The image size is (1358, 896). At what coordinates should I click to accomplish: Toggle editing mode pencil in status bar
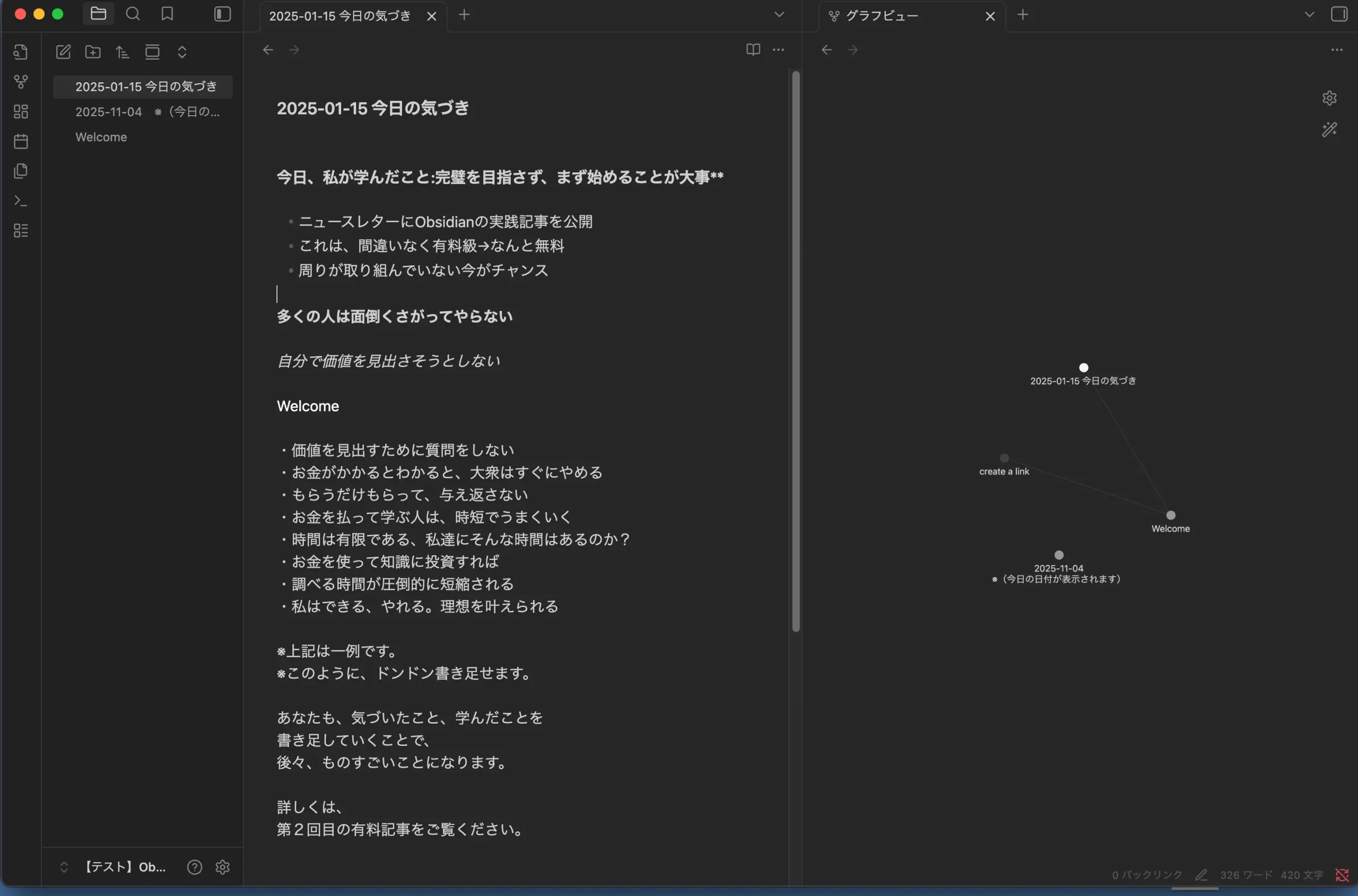tap(1201, 874)
